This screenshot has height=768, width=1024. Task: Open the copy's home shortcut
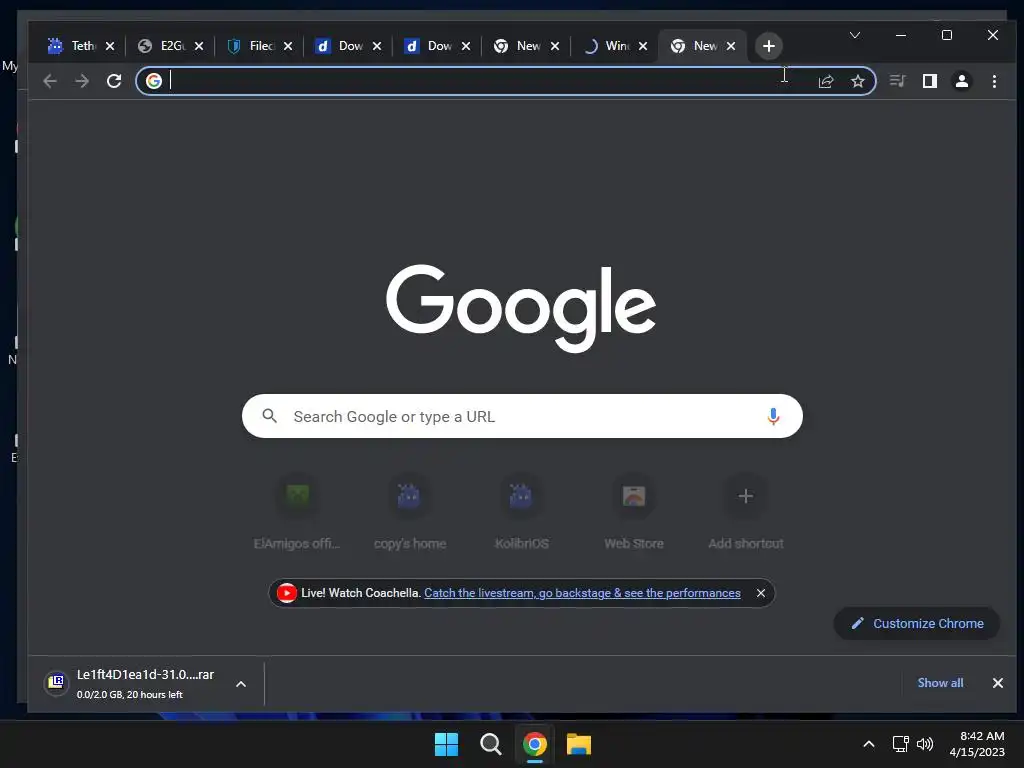click(409, 513)
